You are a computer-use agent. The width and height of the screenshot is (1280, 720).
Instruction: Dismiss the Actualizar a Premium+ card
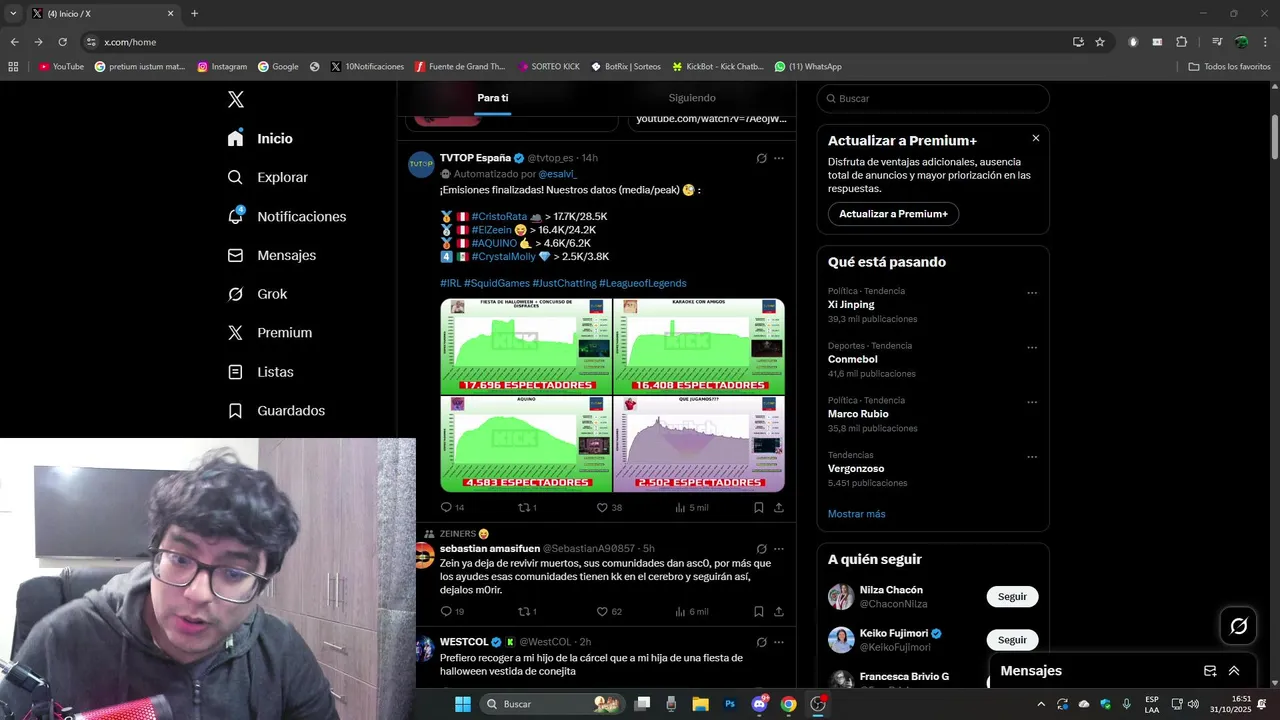1036,138
